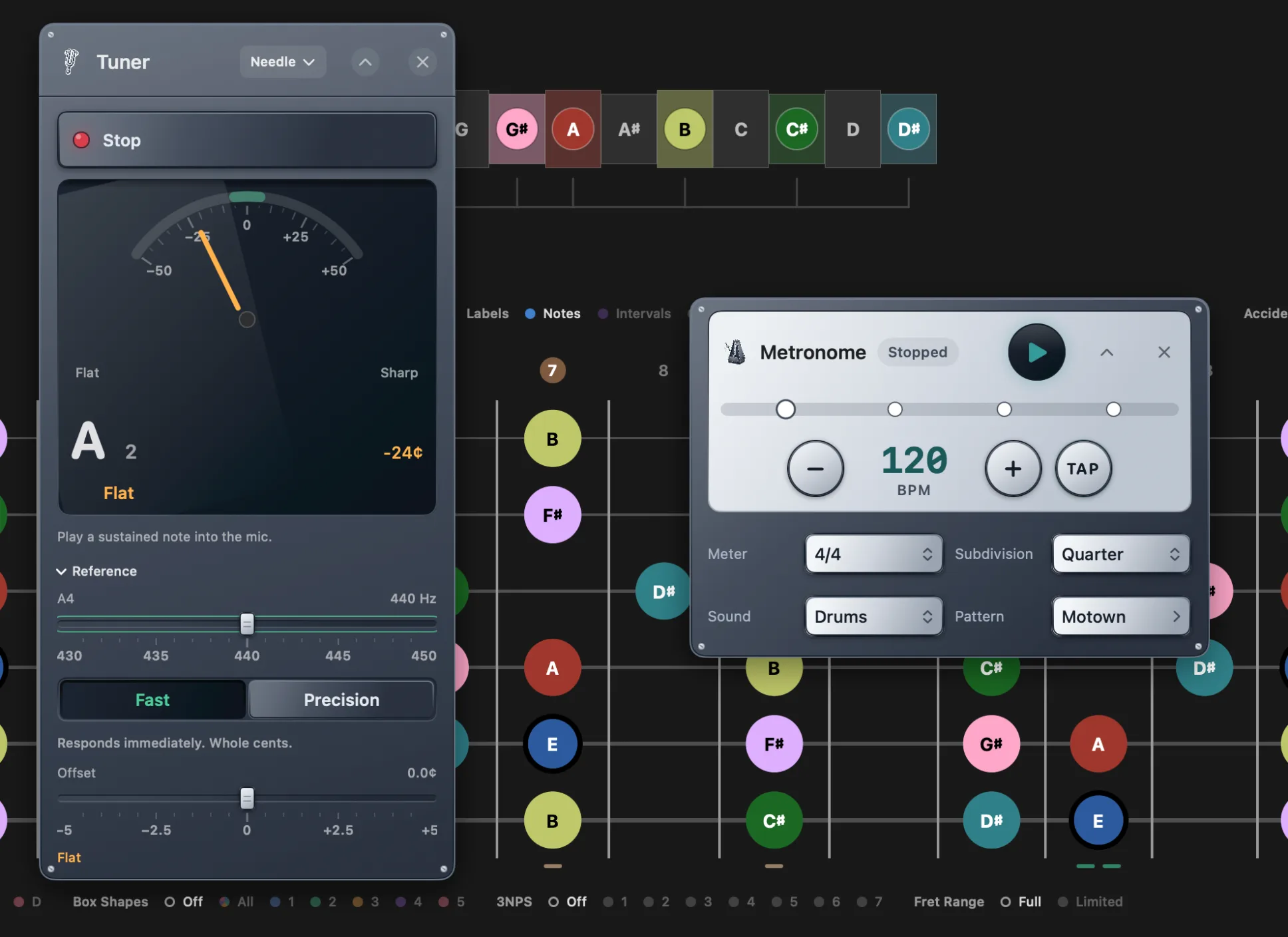
Task: Close the Tuner panel
Action: 422,62
